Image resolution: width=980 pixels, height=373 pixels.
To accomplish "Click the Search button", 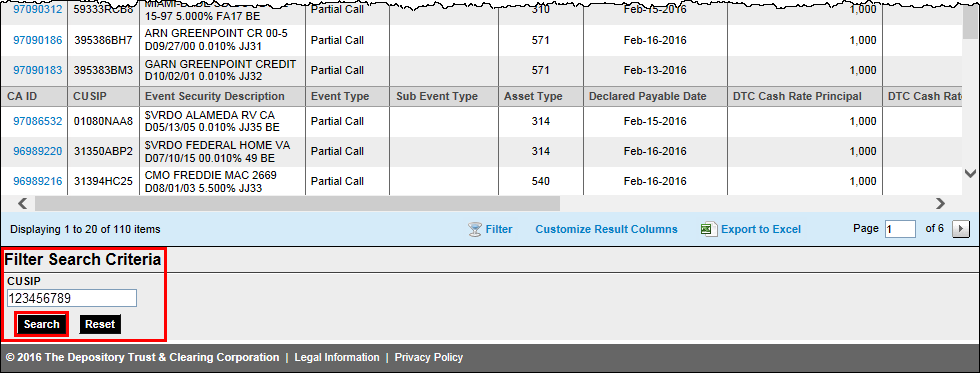I will (41, 324).
